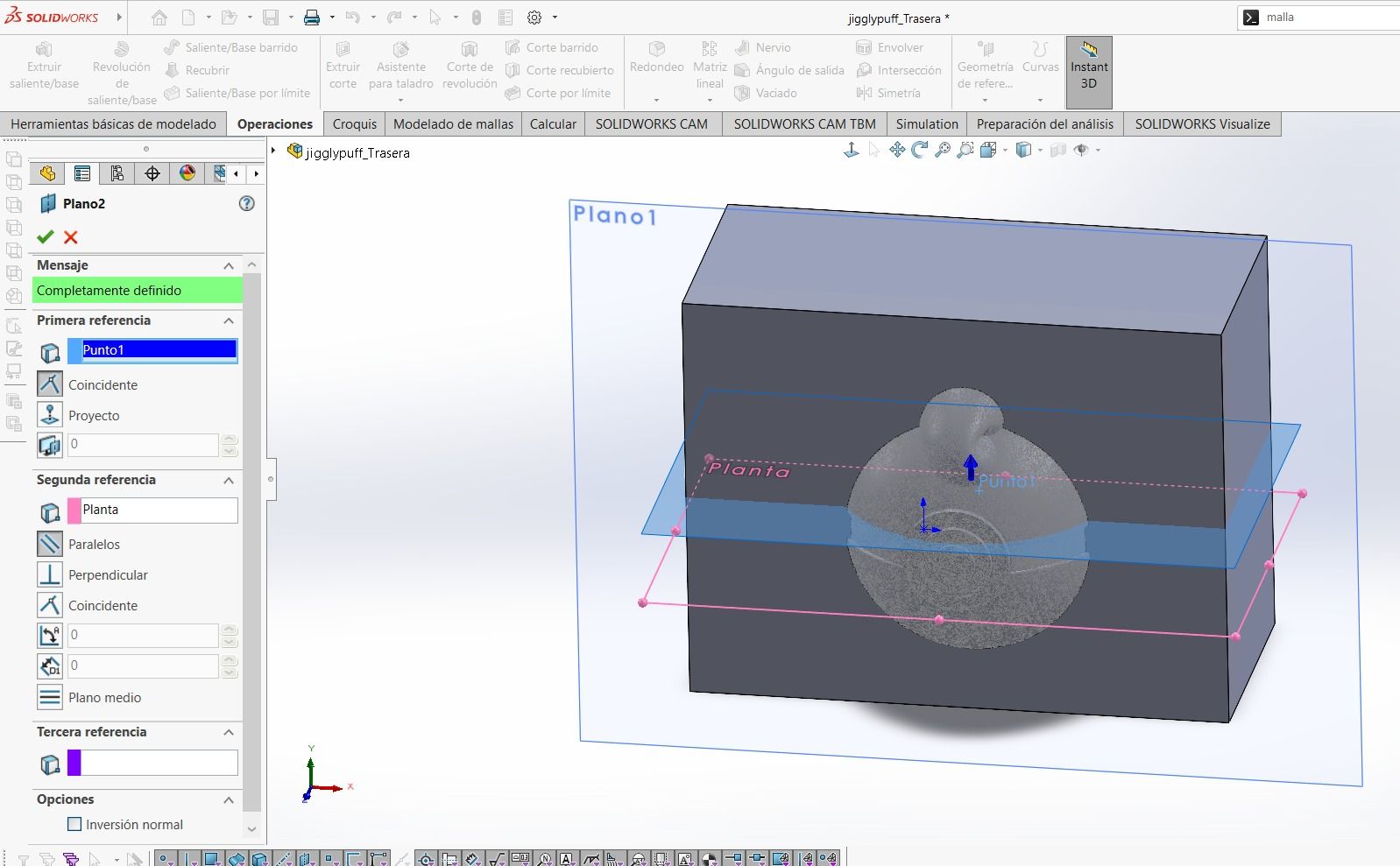Open the SOLIDWORKS Visualize tab

tap(1202, 124)
